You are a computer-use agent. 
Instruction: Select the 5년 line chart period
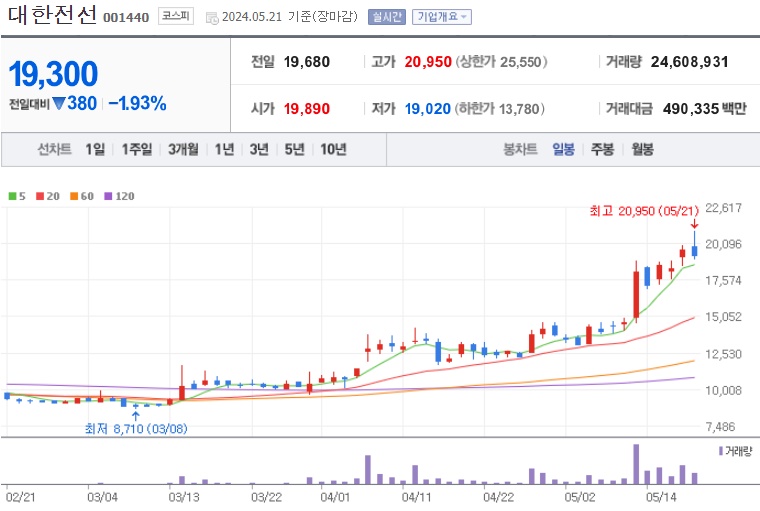pyautogui.click(x=294, y=149)
